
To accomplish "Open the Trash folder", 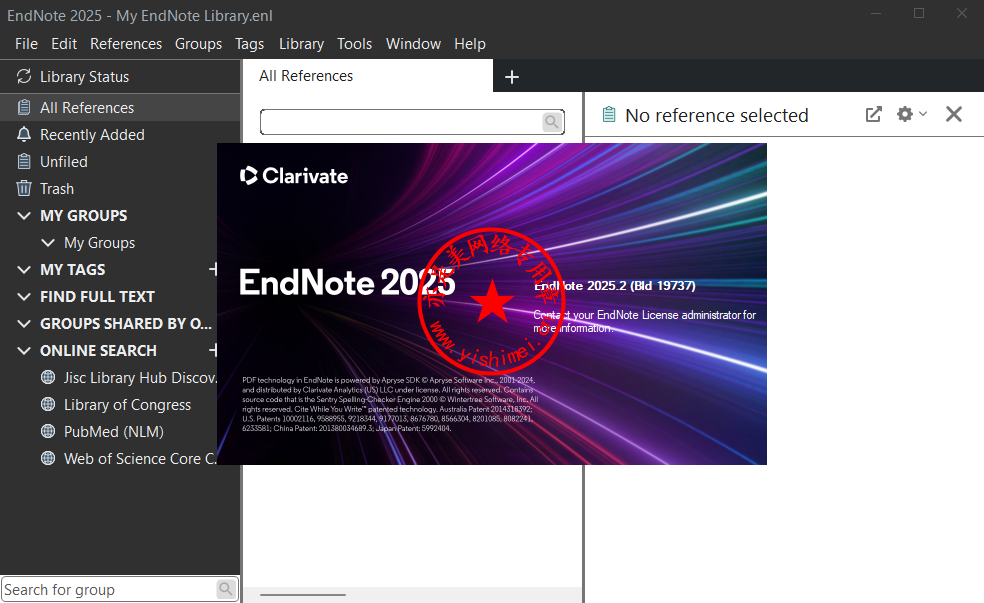I will coord(56,189).
